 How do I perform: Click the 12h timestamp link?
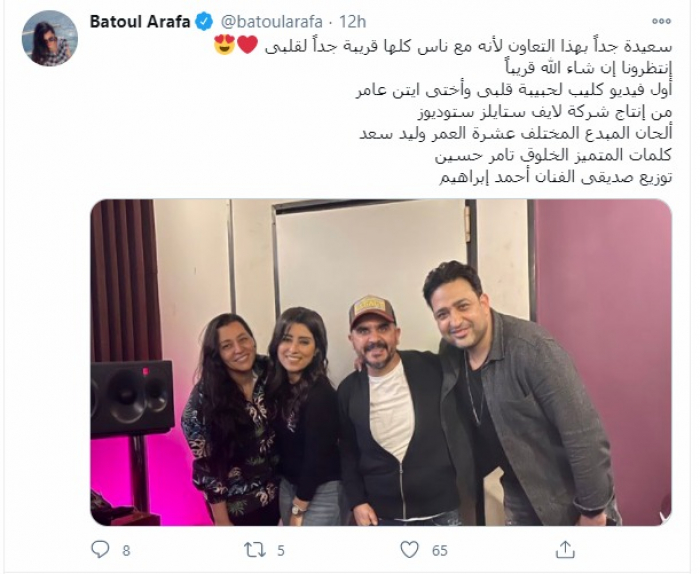pyautogui.click(x=353, y=21)
